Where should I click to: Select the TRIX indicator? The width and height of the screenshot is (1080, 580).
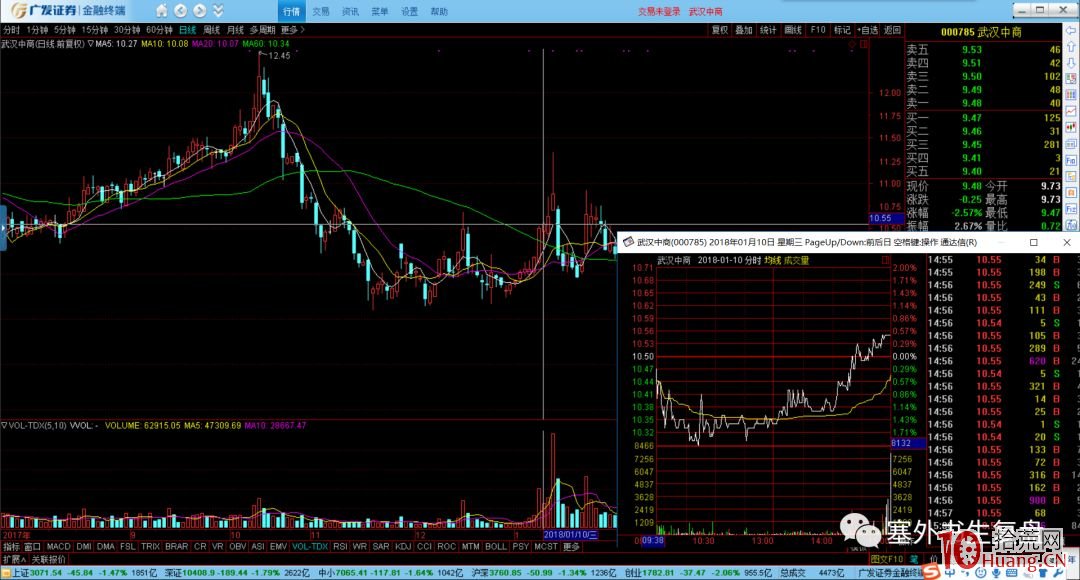(150, 546)
